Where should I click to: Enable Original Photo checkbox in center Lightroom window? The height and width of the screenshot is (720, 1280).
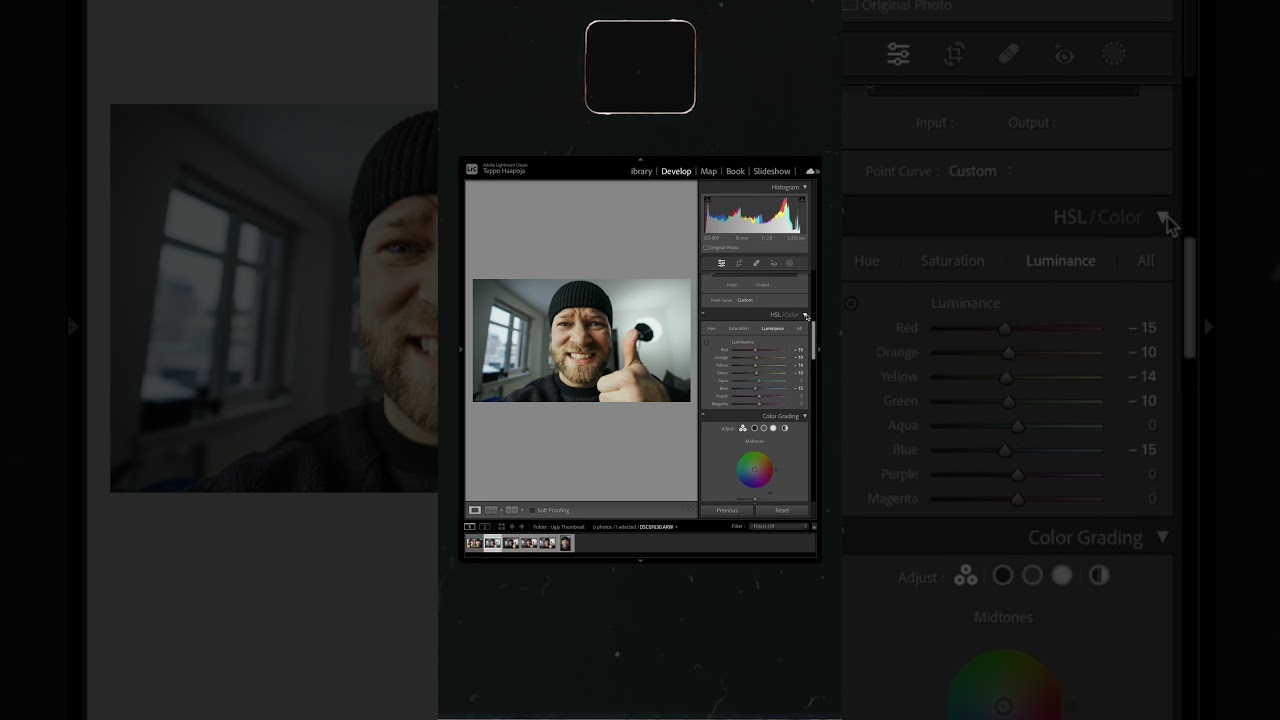(x=706, y=248)
